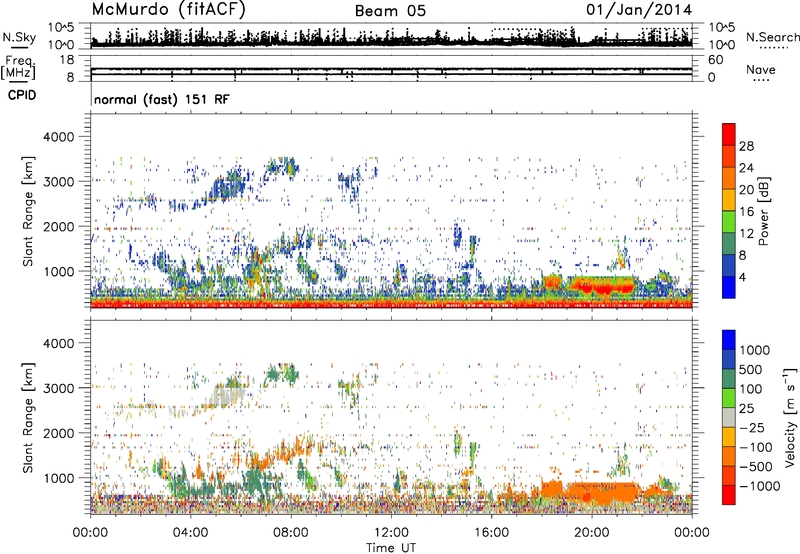Viewport: 800px width, 554px height.
Task: Click the '60' right tick of frequency panel
Action: pyautogui.click(x=715, y=60)
